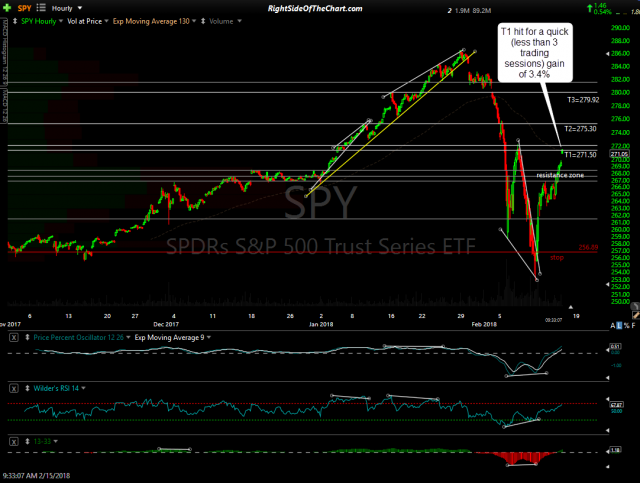
Task: Click move handle of 13-33 panel
Action: tap(27, 441)
